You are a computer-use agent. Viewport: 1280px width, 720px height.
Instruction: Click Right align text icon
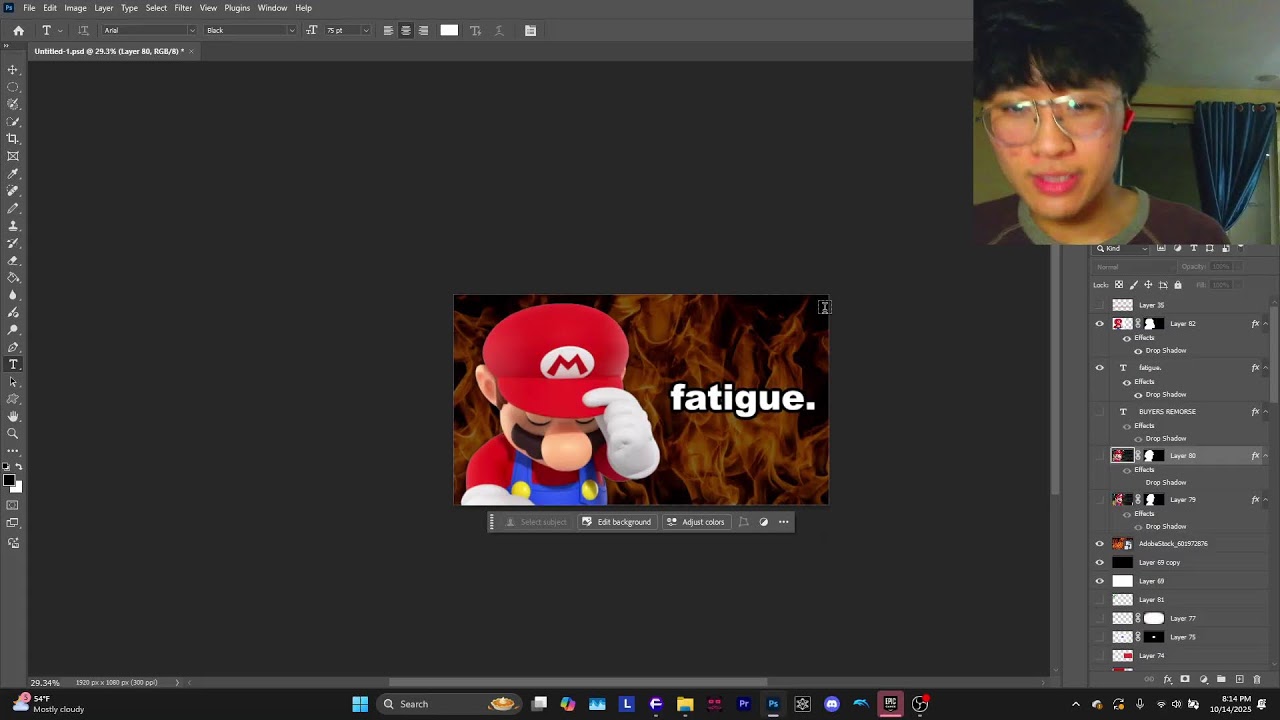423,30
